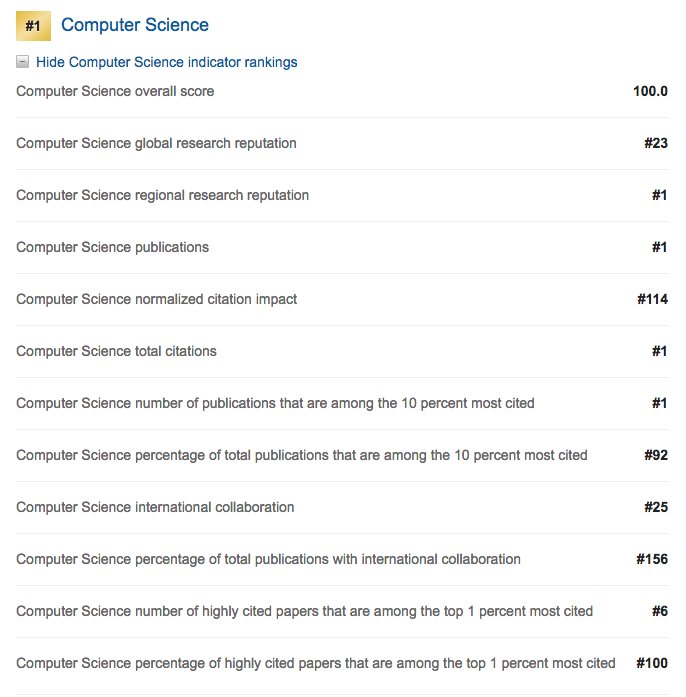Select the #23 global reputation rank
The width and height of the screenshot is (686, 697).
click(x=656, y=143)
